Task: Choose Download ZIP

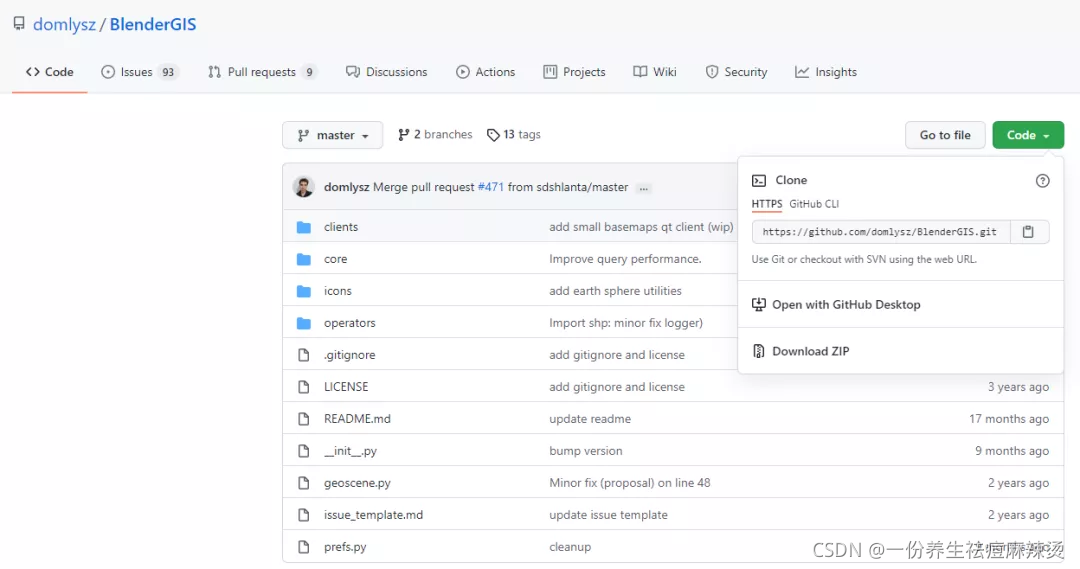Action: tap(800, 351)
